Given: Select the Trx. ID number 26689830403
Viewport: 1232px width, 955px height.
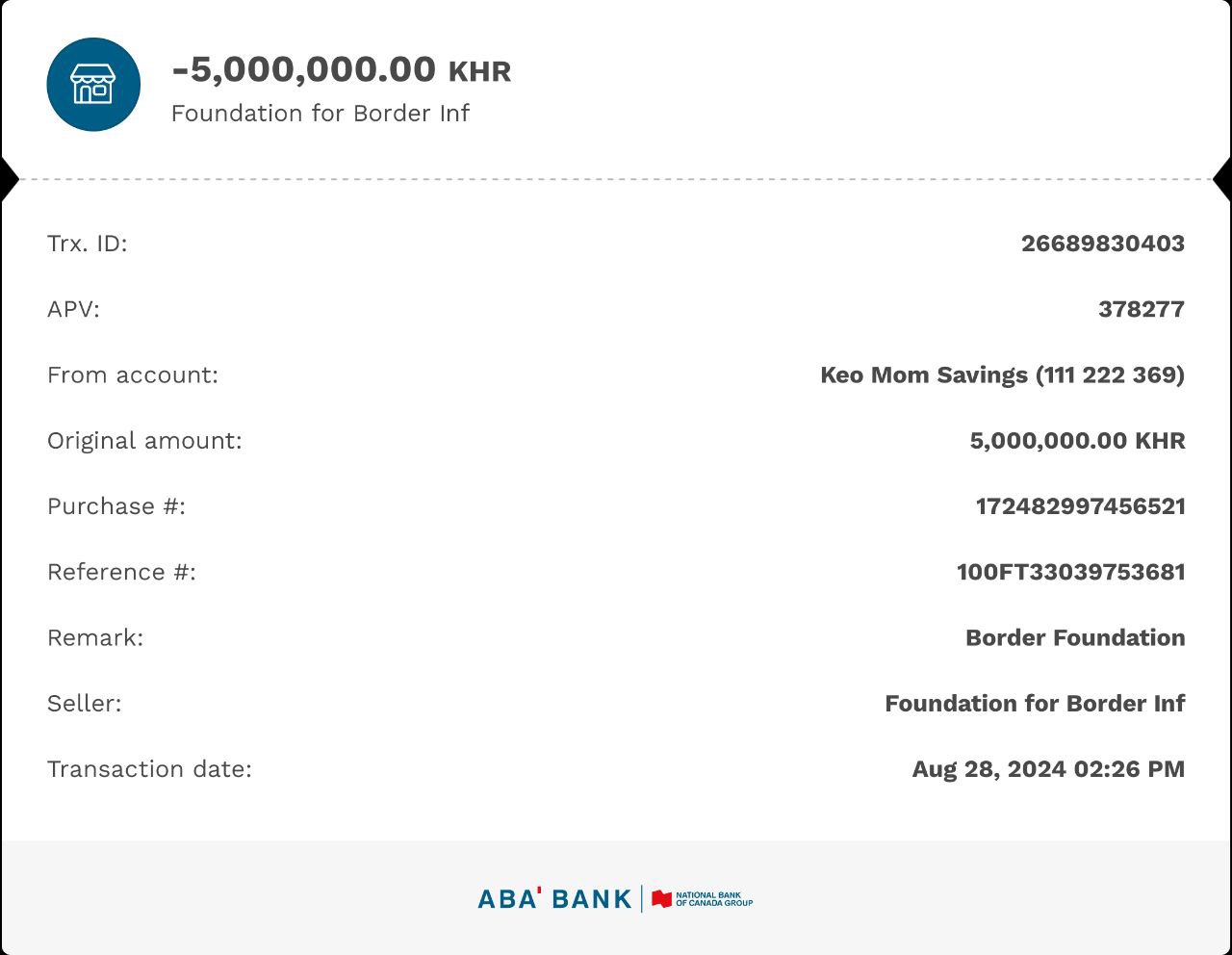Looking at the screenshot, I should click(1102, 244).
